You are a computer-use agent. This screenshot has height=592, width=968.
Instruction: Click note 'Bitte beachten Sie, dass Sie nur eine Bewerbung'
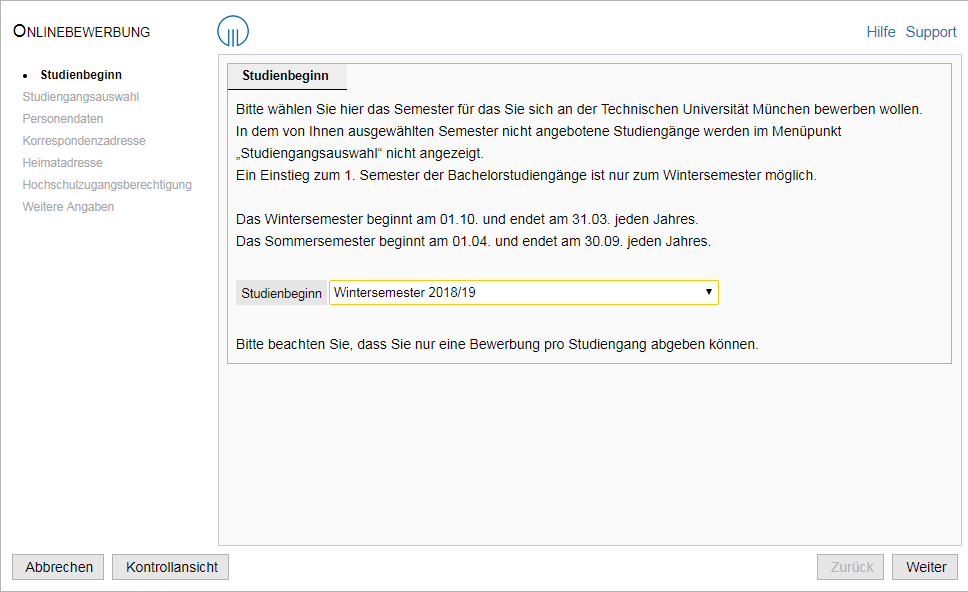[388, 344]
